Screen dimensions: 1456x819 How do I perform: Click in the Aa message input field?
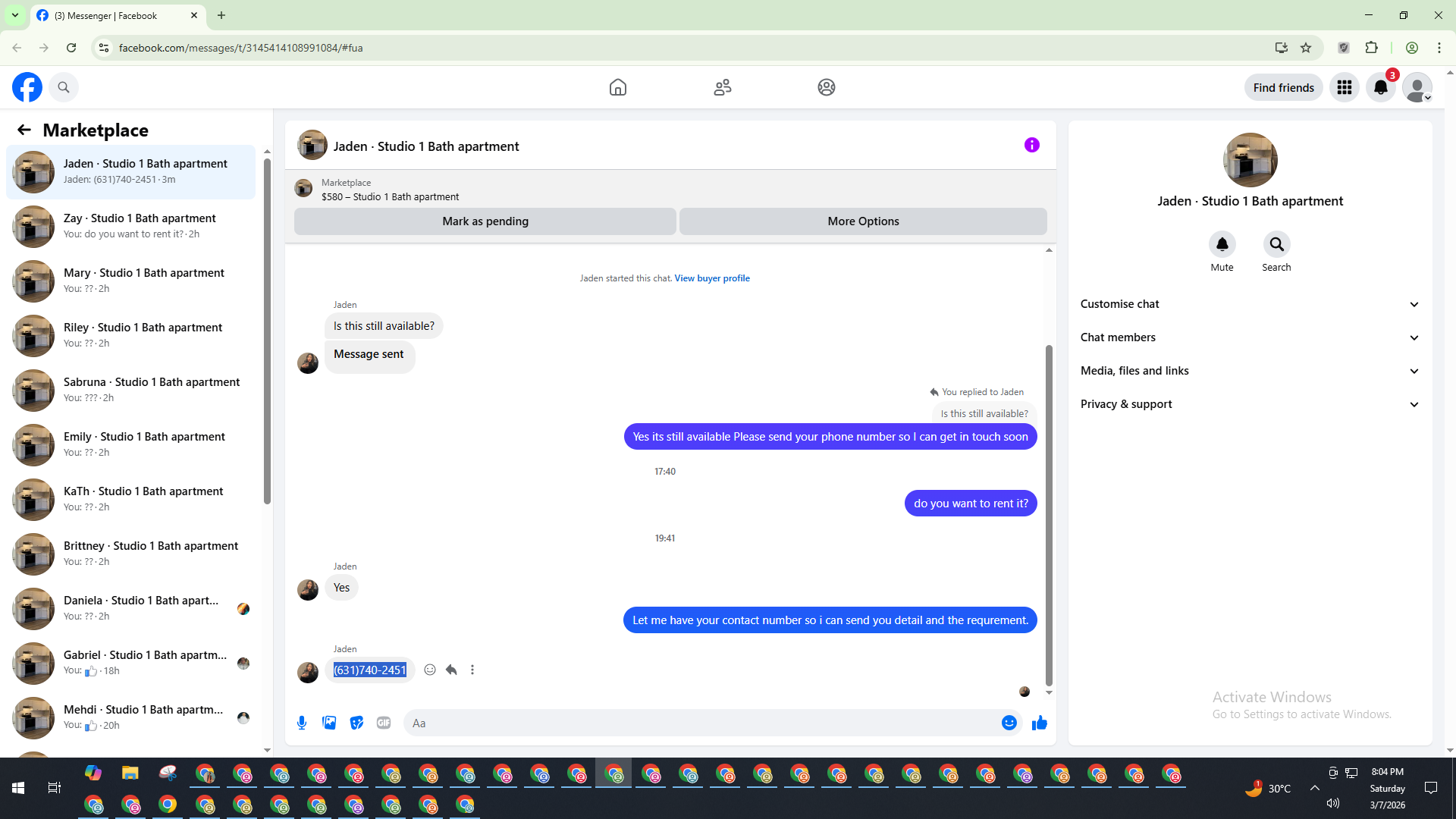pos(702,723)
